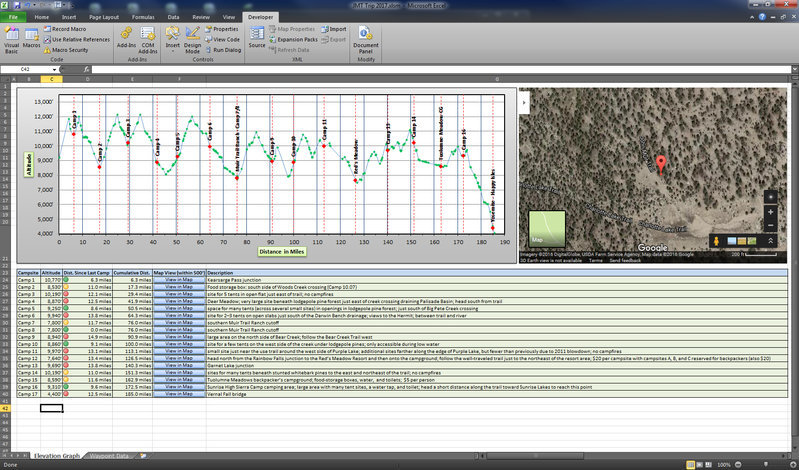Screen dimensions: 799x470
Task: Minimize the ribbon
Action: [752, 17]
